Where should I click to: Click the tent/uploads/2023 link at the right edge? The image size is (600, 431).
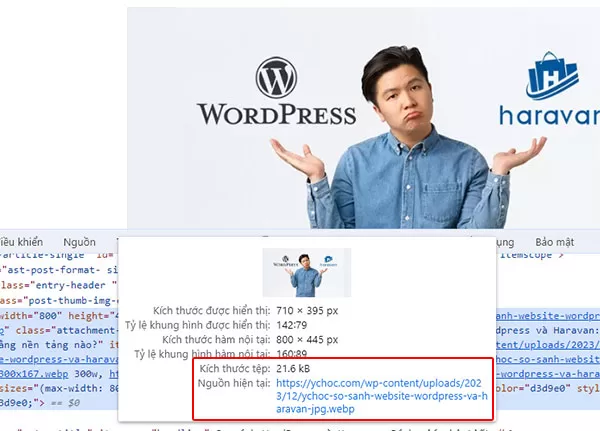(x=548, y=345)
